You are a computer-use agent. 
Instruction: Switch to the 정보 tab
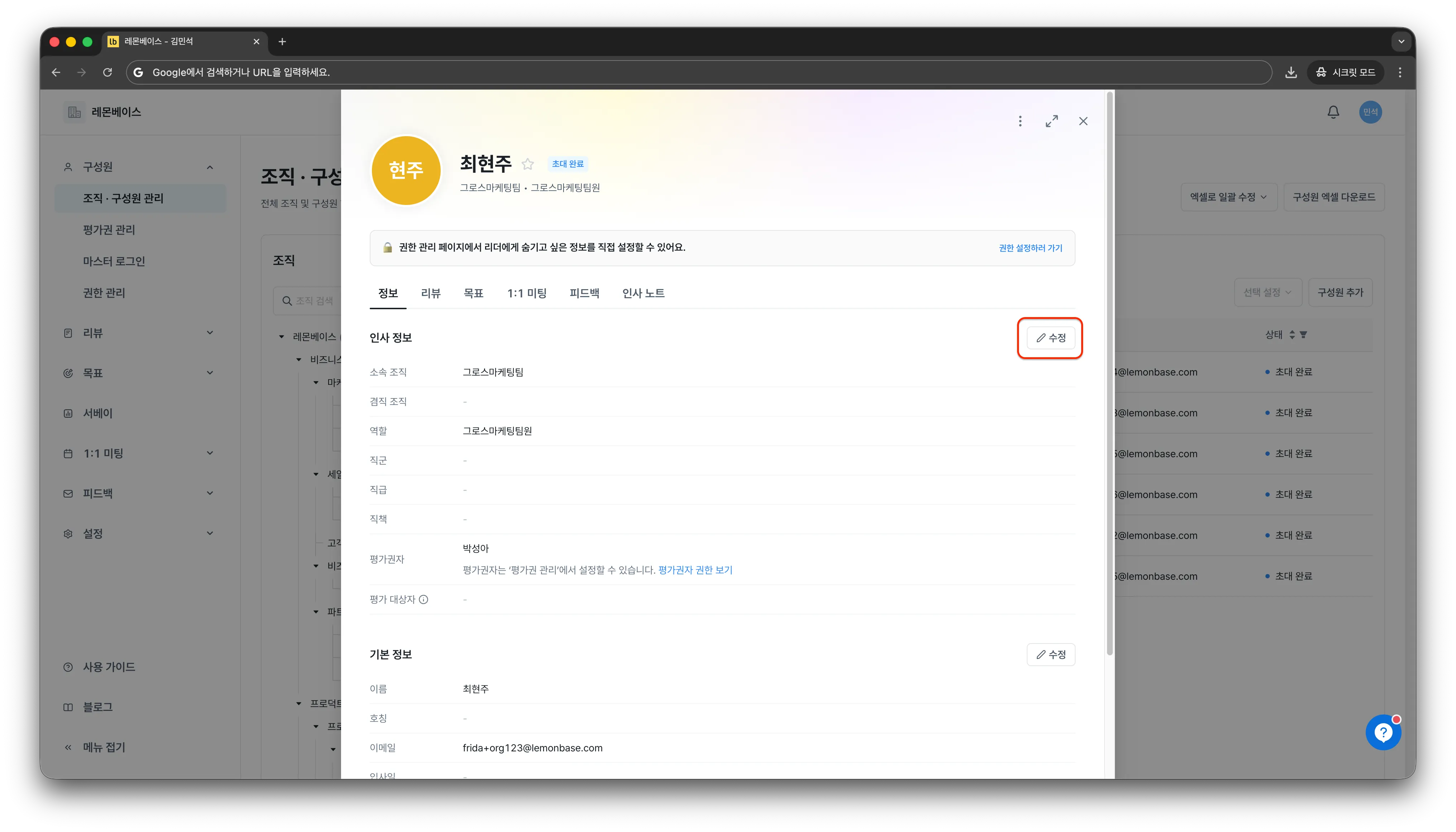(388, 293)
